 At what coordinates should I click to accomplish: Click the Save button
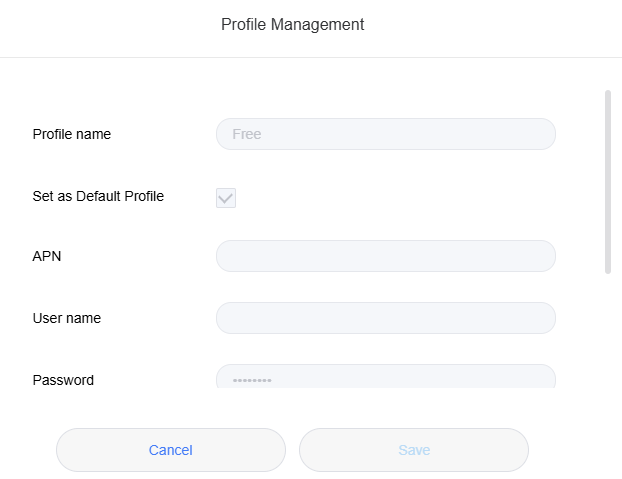tap(413, 450)
